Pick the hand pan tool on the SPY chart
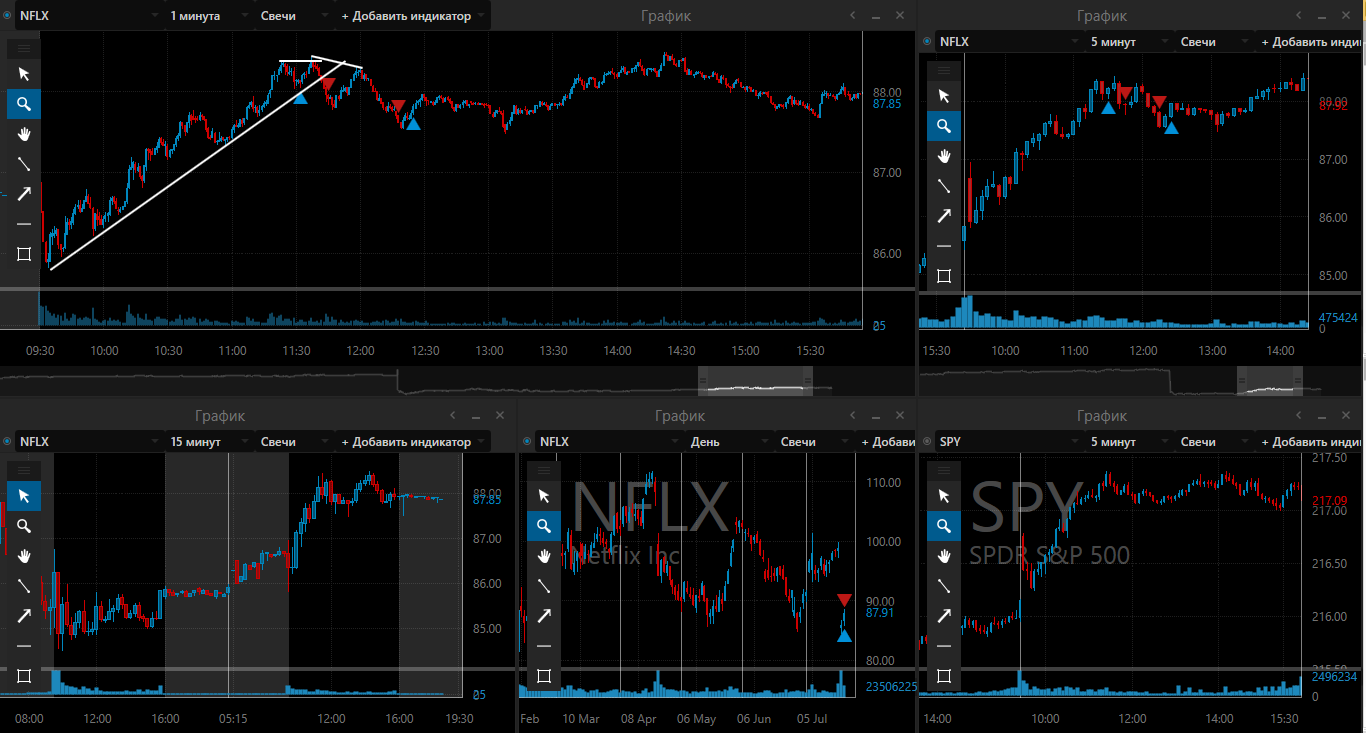The image size is (1366, 733). [x=944, y=556]
